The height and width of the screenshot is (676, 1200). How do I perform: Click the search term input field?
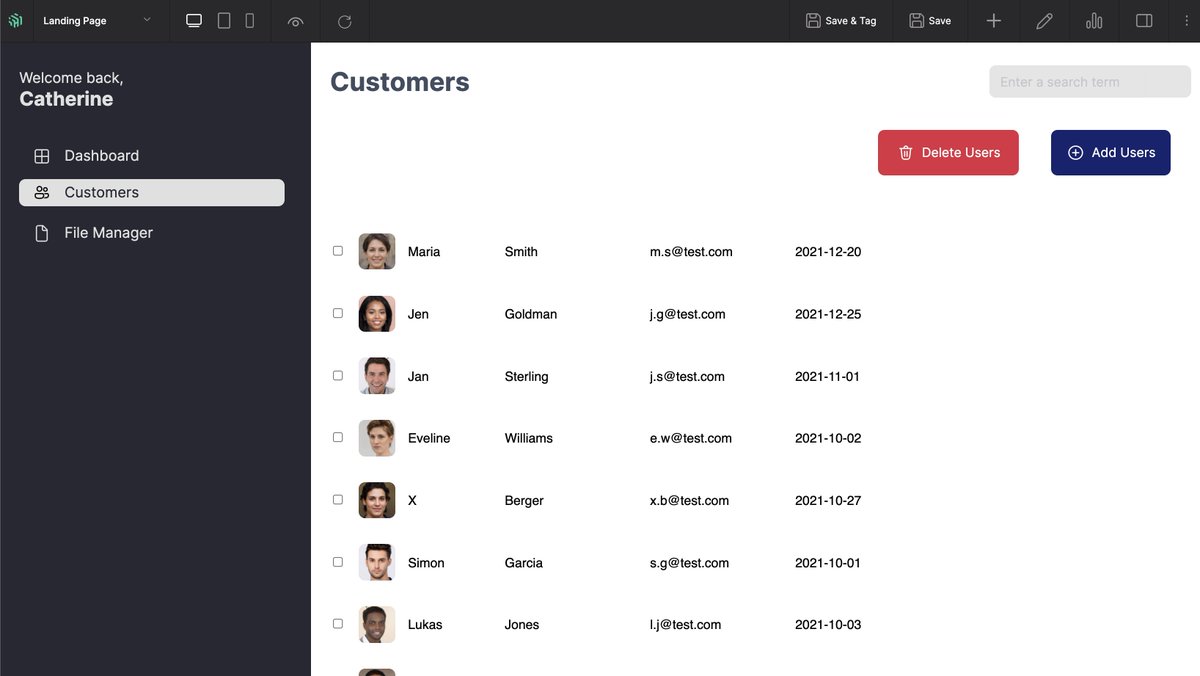(x=1090, y=82)
